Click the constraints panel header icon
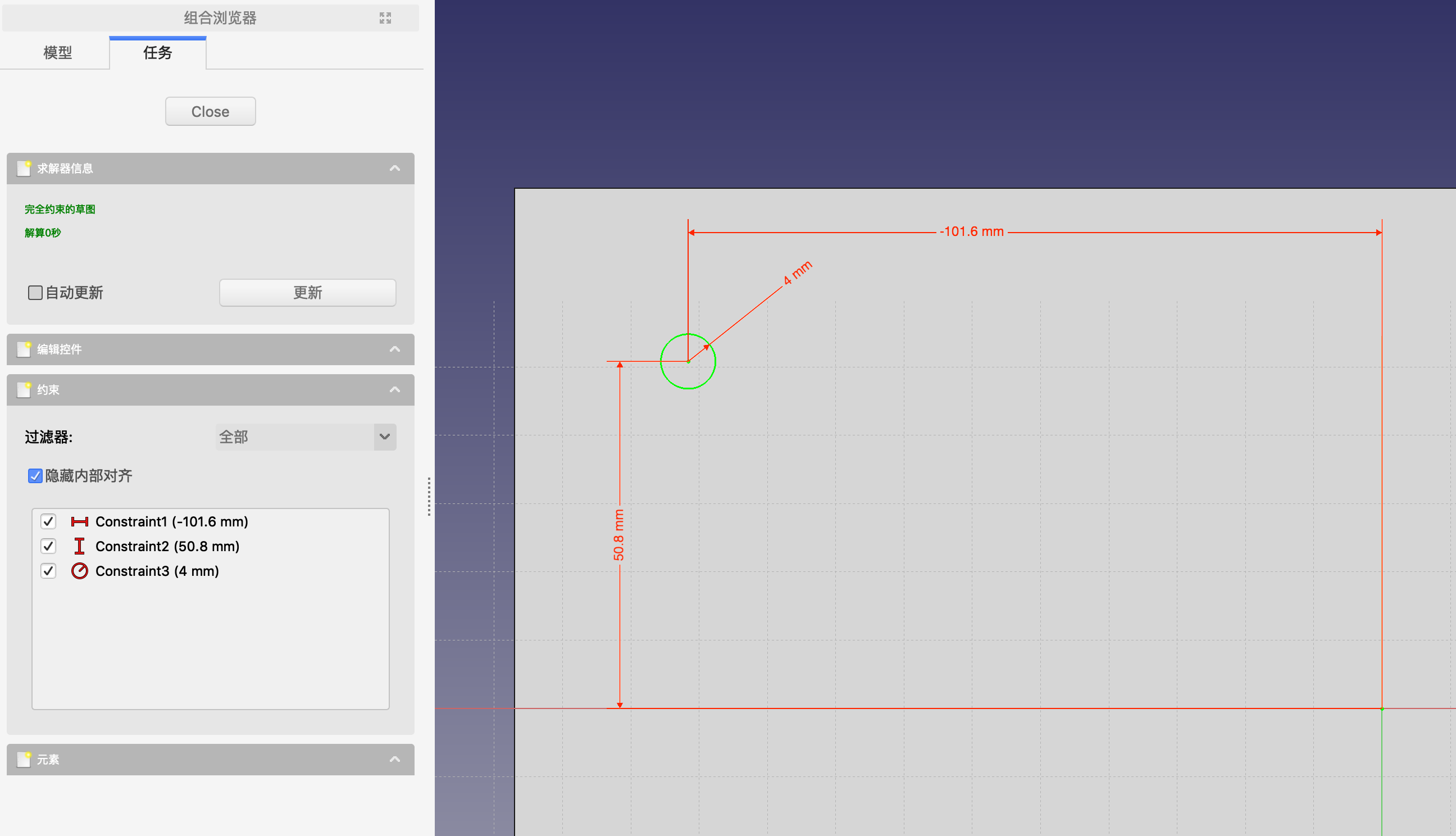 pyautogui.click(x=24, y=390)
